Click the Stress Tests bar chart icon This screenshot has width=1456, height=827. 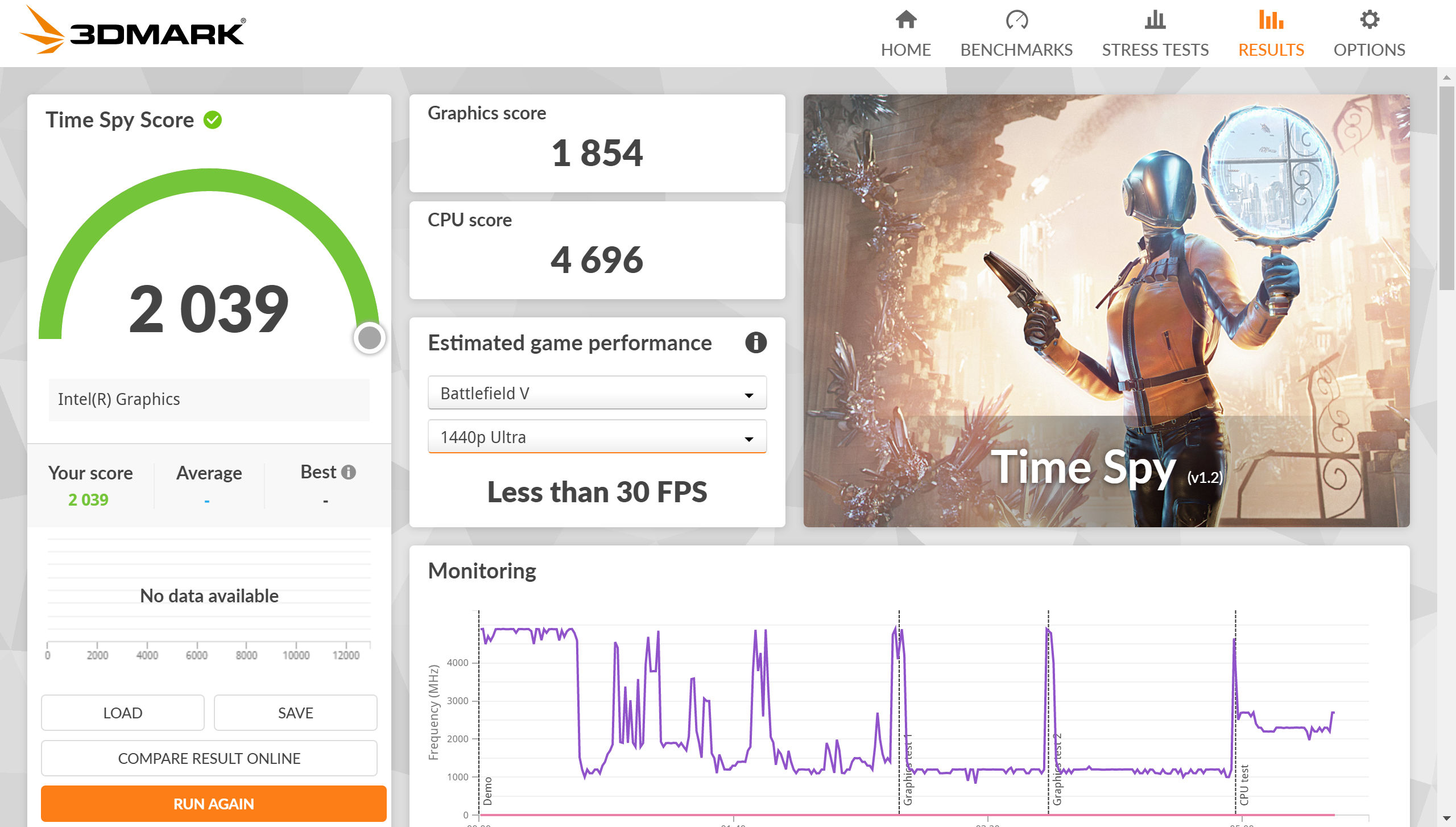click(1155, 20)
